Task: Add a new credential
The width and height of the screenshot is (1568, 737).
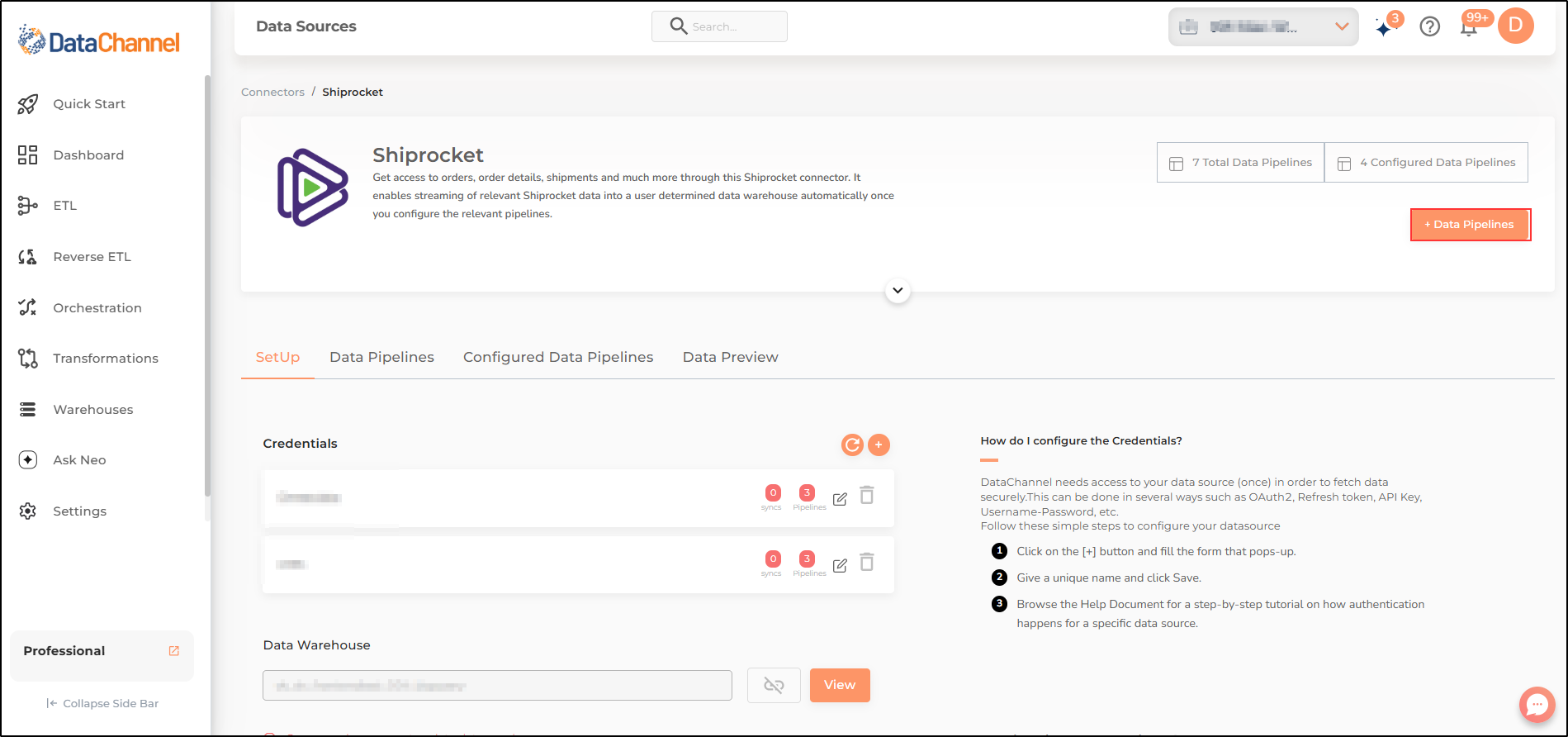Action: (x=879, y=445)
